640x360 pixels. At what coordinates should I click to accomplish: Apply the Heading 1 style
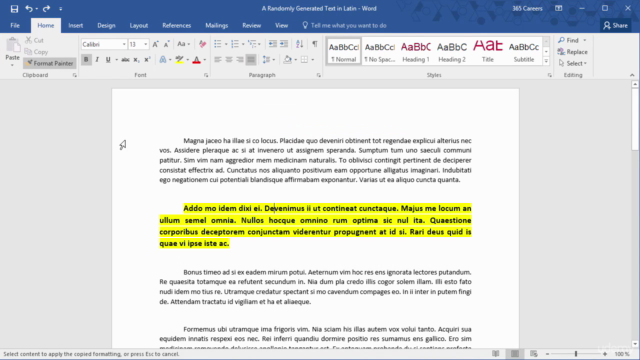pyautogui.click(x=416, y=51)
